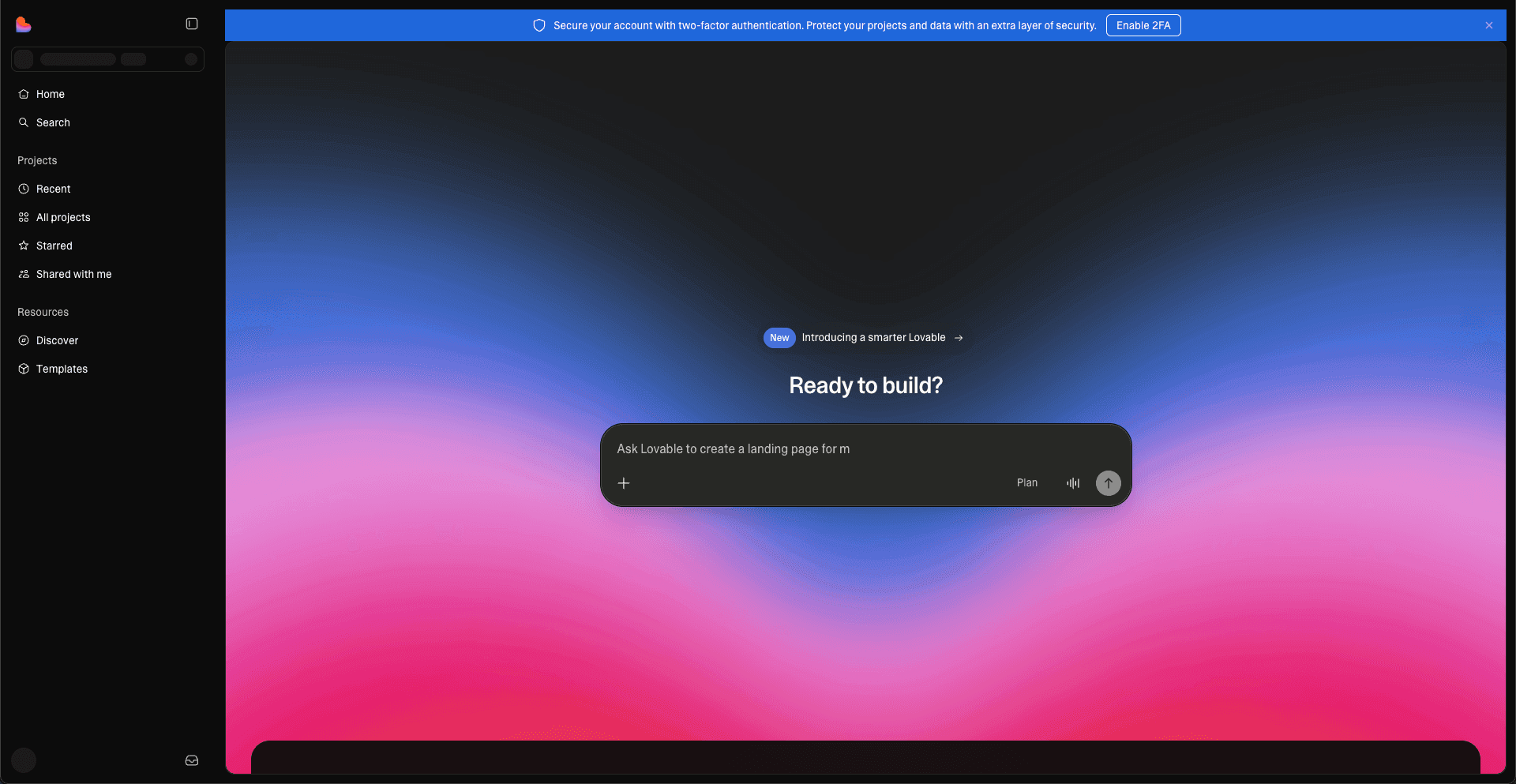The height and width of the screenshot is (784, 1516).
Task: Collapse the sidebar panel toggle
Action: [192, 24]
